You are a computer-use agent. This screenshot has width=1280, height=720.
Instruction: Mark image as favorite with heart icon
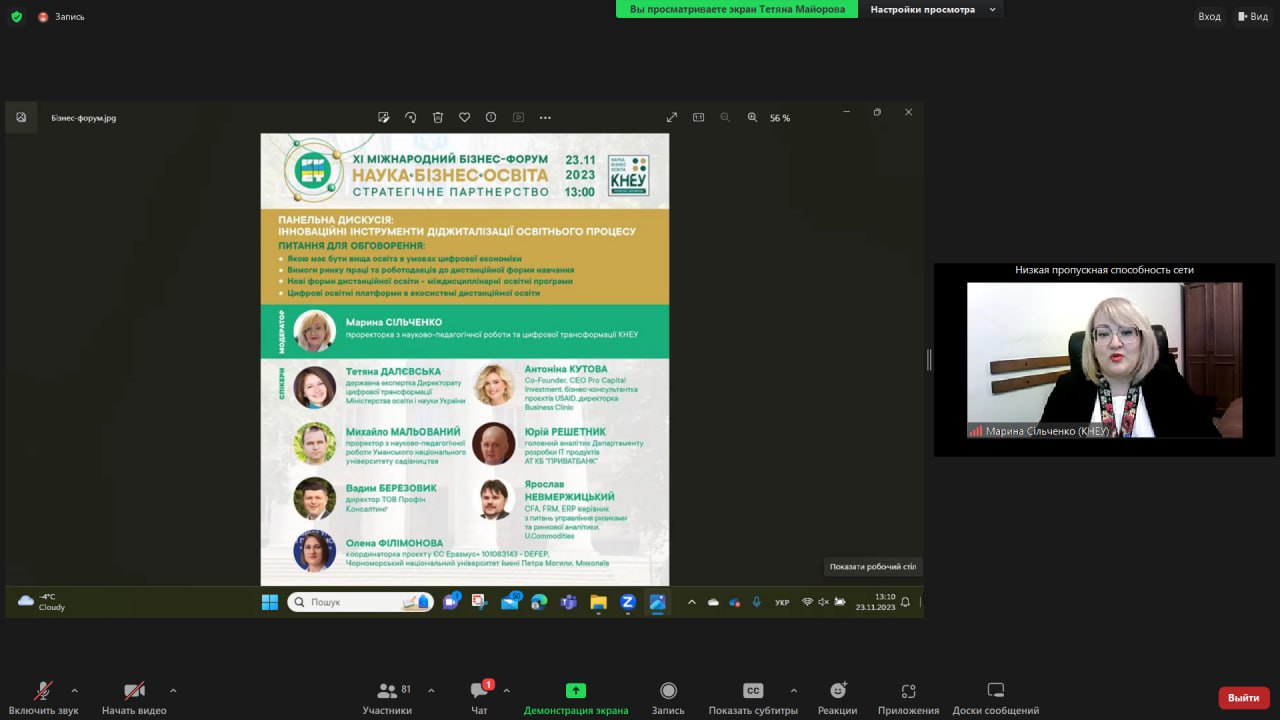(464, 117)
